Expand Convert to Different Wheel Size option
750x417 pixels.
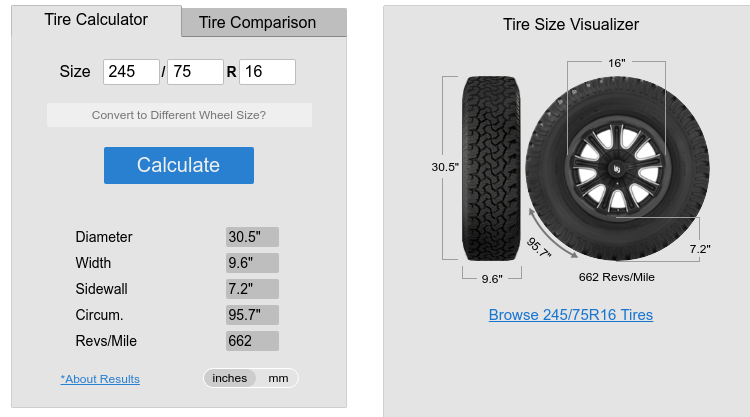pyautogui.click(x=179, y=115)
